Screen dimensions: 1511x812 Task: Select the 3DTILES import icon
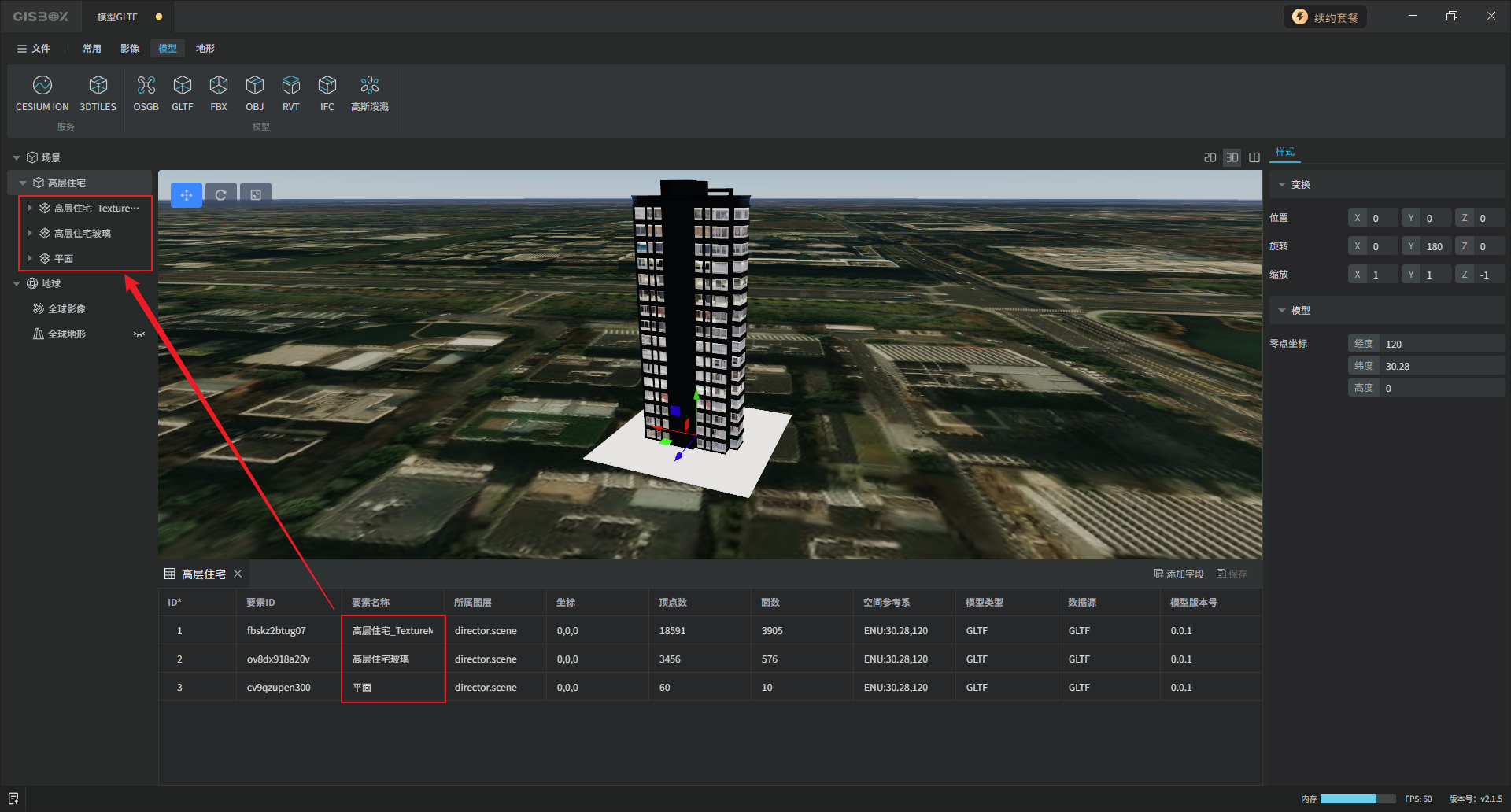(98, 85)
